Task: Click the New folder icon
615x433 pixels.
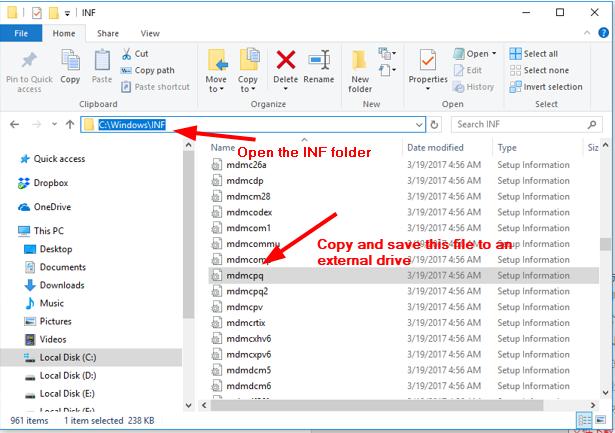Action: pos(359,60)
